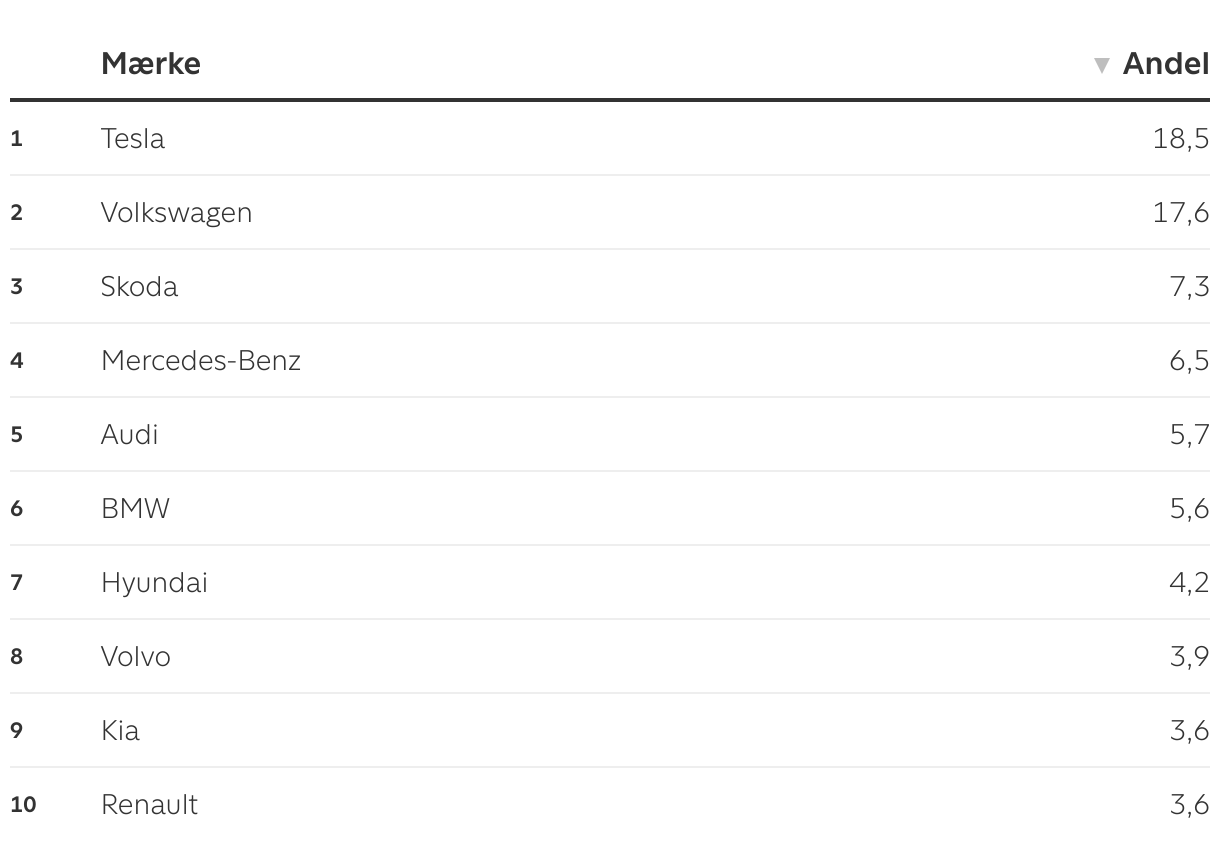Click the BMW row label
The height and width of the screenshot is (850, 1220).
(x=135, y=509)
